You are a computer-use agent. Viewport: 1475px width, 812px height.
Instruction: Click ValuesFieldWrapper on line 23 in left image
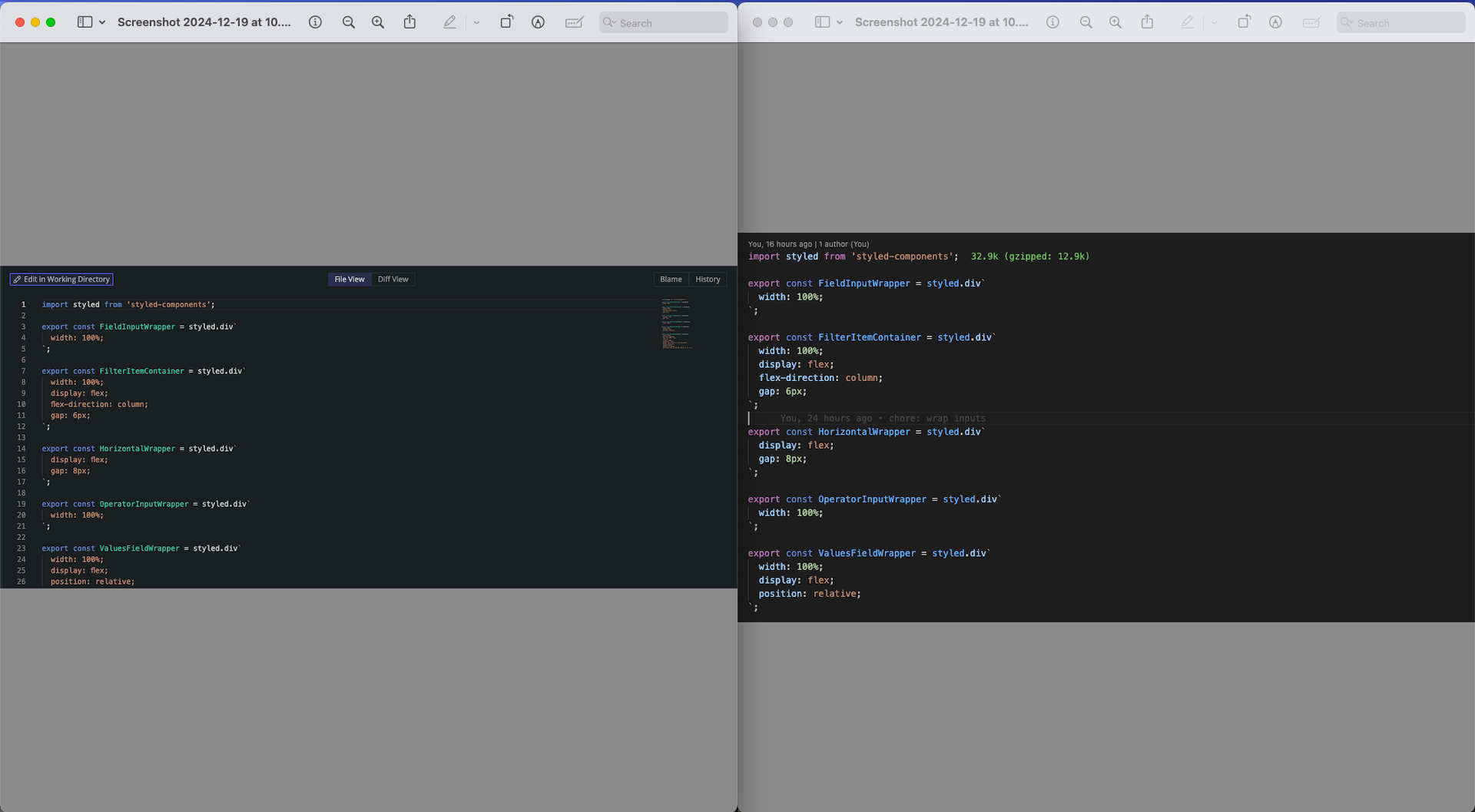click(139, 549)
